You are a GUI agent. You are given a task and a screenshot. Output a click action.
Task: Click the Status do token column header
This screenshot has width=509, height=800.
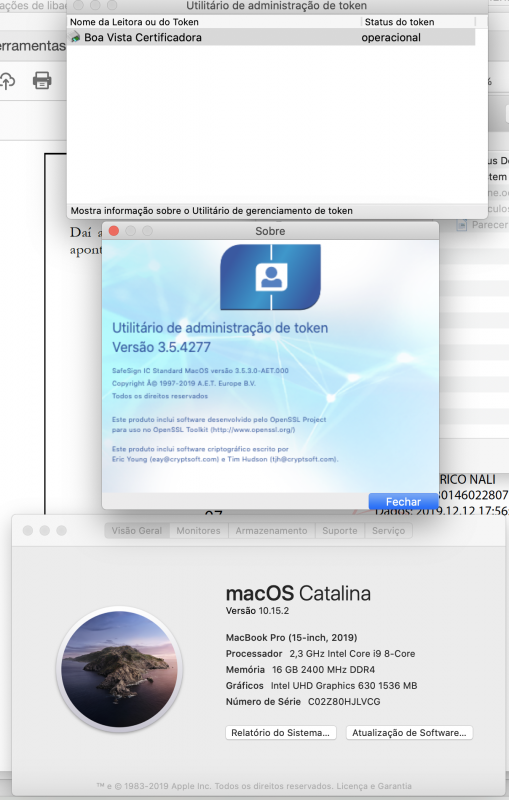tap(418, 22)
